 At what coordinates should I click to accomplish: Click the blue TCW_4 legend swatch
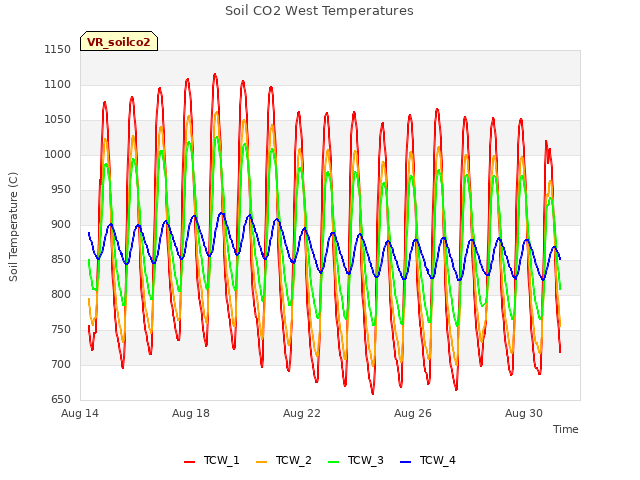406,461
